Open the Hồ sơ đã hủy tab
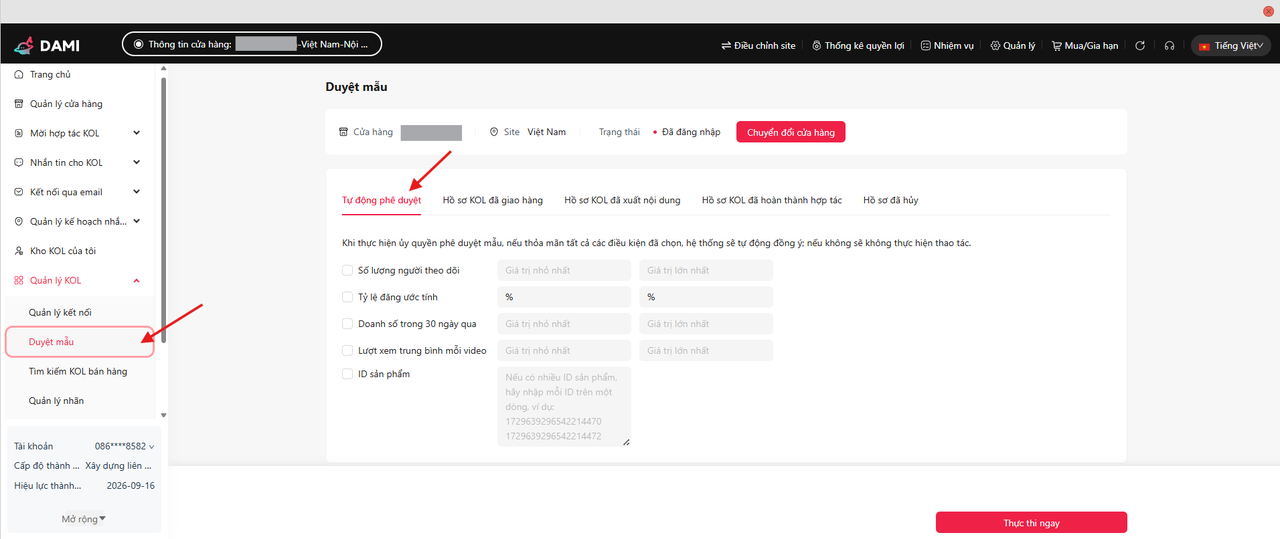The height and width of the screenshot is (539, 1280). (x=890, y=200)
